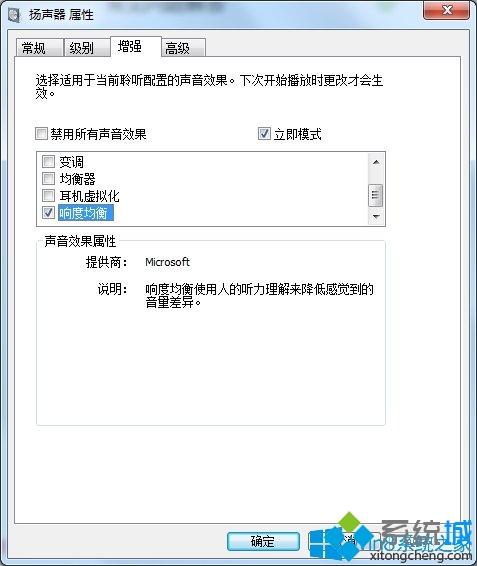This screenshot has width=477, height=566.
Task: Select the 变调 list item text
Action: (71, 162)
